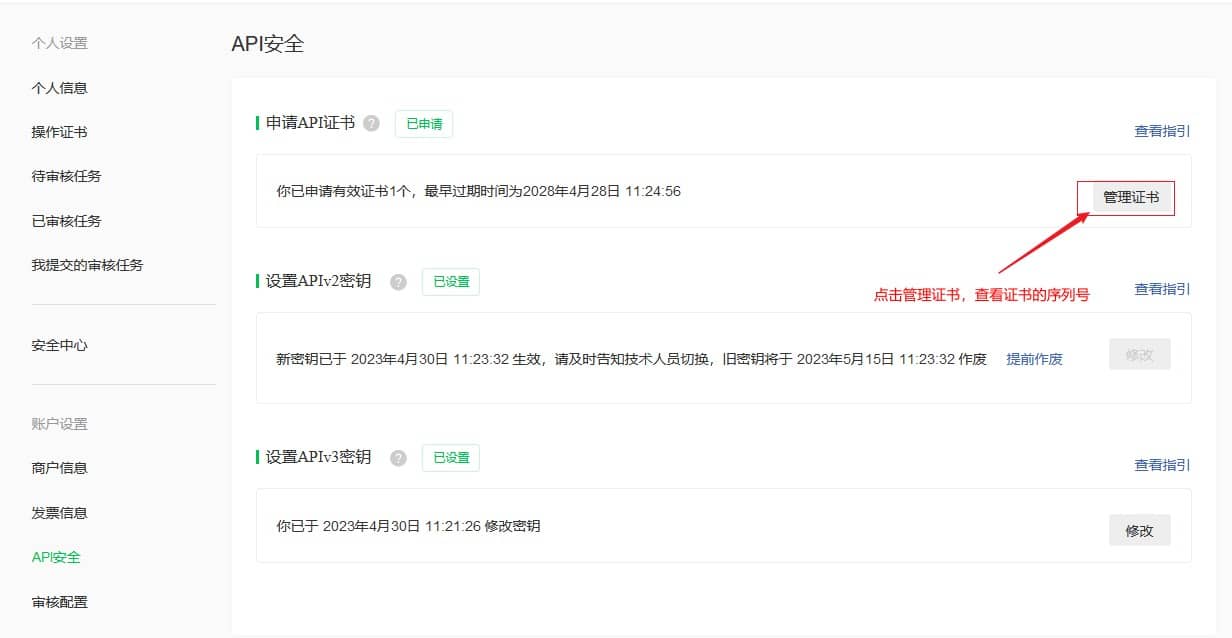This screenshot has width=1232, height=638.
Task: Click the 管理证书 button
Action: pyautogui.click(x=1131, y=198)
